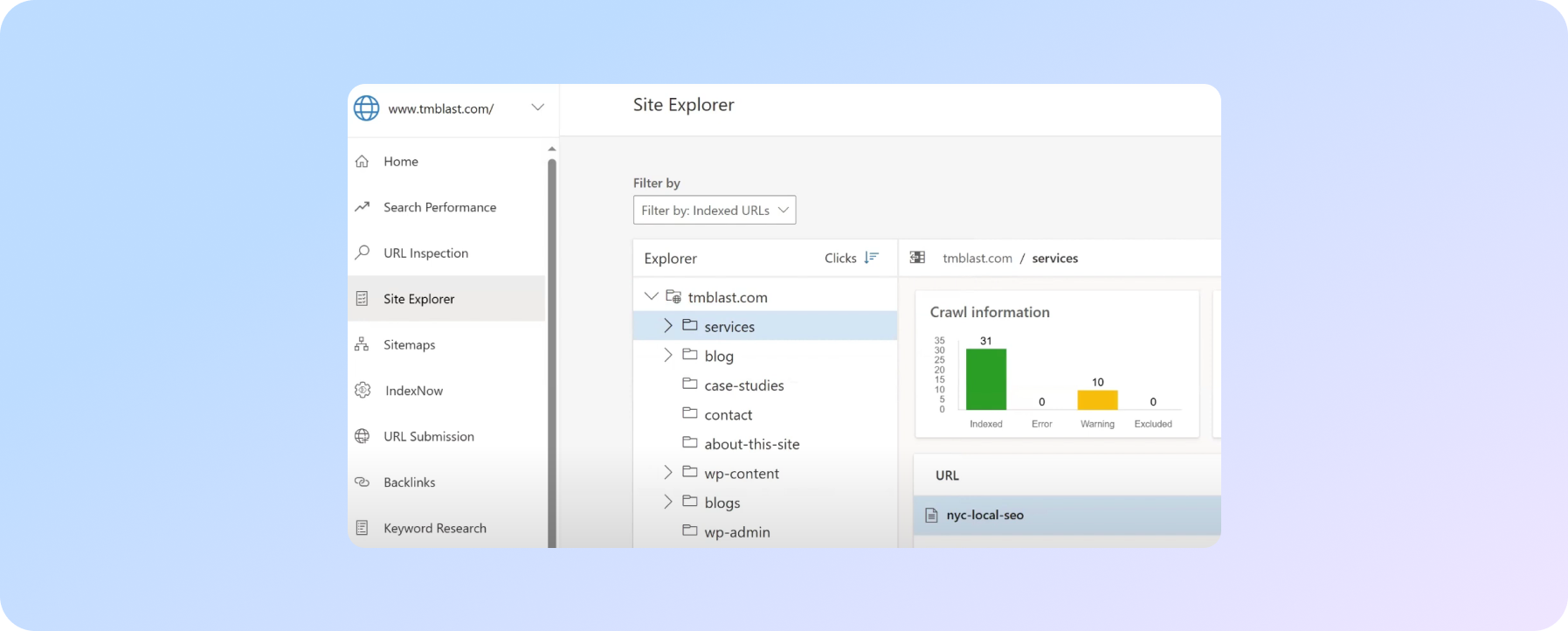
Task: Click the tmblast.com site folder icon
Action: click(x=673, y=296)
